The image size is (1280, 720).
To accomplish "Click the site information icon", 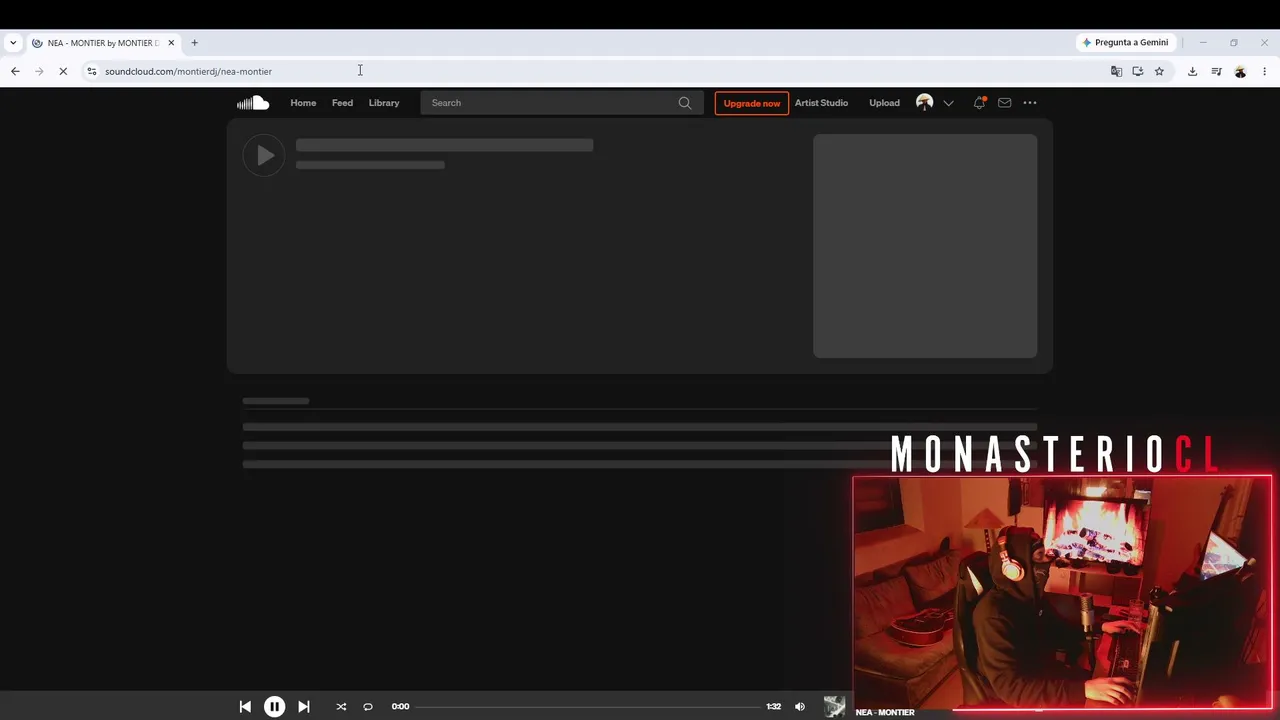I will pyautogui.click(x=92, y=71).
